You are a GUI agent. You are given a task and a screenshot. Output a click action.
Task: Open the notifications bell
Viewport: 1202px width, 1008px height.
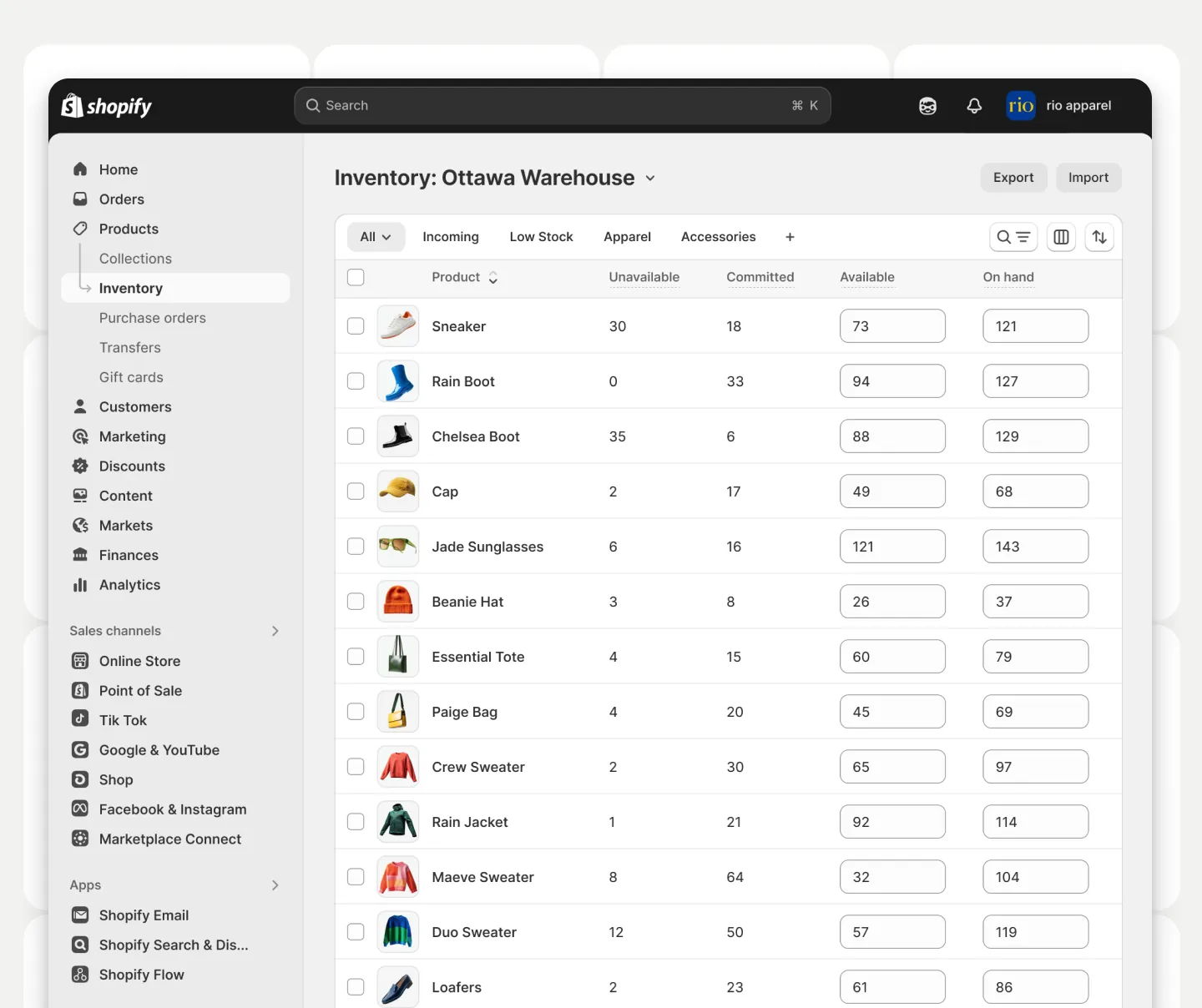[x=974, y=106]
